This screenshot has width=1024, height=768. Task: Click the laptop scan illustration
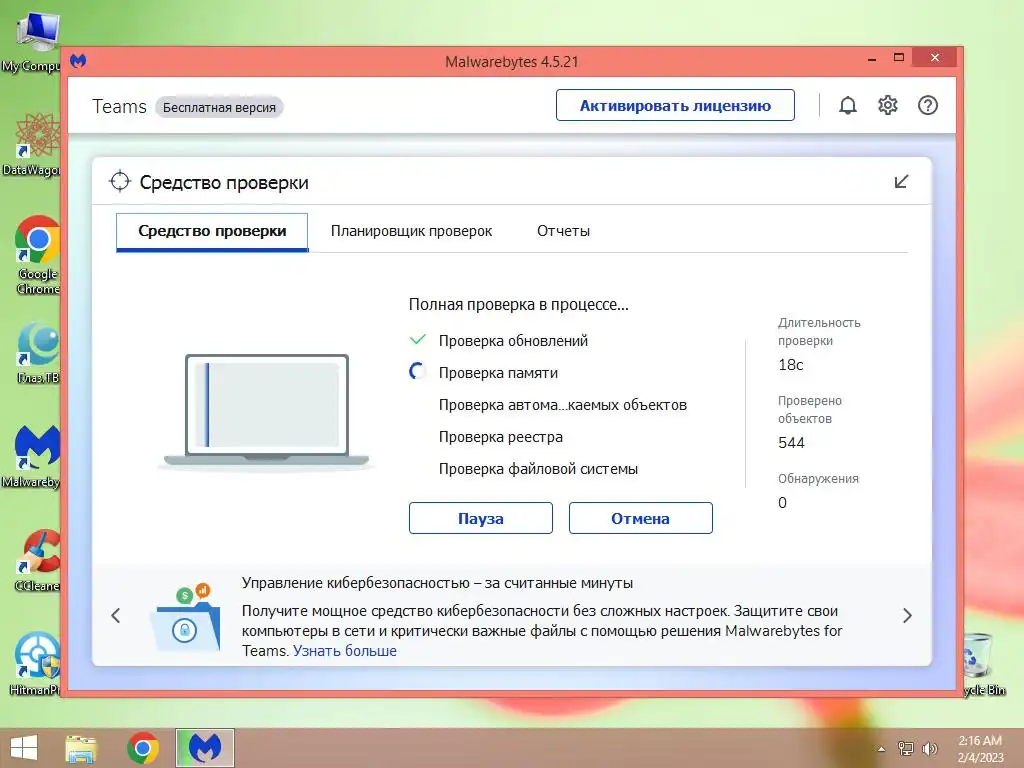coord(266,411)
